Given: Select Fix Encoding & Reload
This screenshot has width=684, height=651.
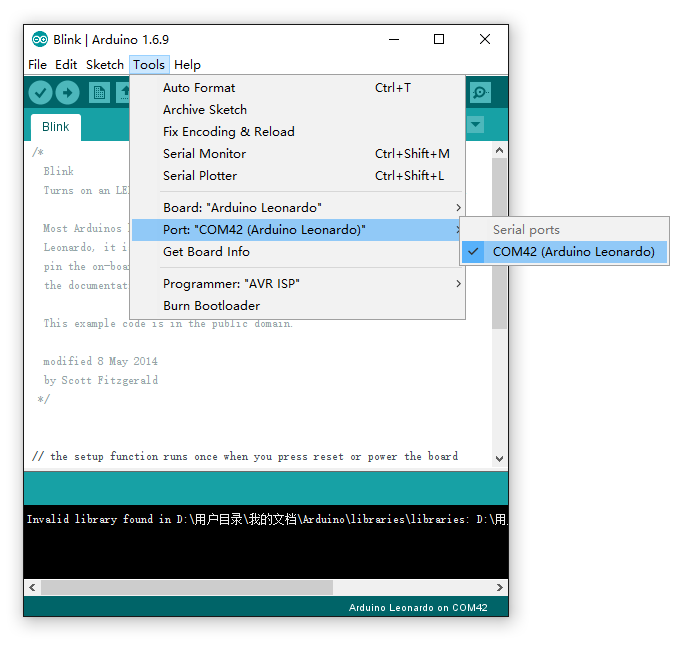Looking at the screenshot, I should pyautogui.click(x=298, y=132).
